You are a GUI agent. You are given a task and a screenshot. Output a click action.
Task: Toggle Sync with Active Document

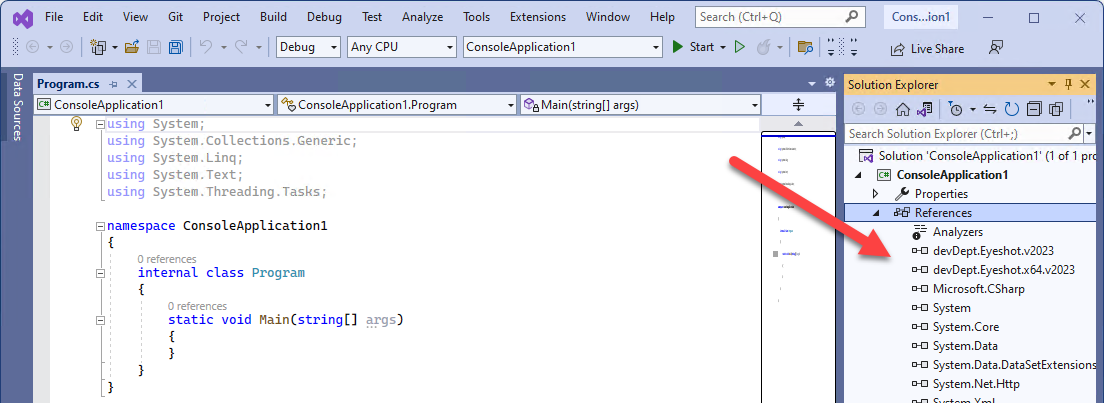[990, 109]
